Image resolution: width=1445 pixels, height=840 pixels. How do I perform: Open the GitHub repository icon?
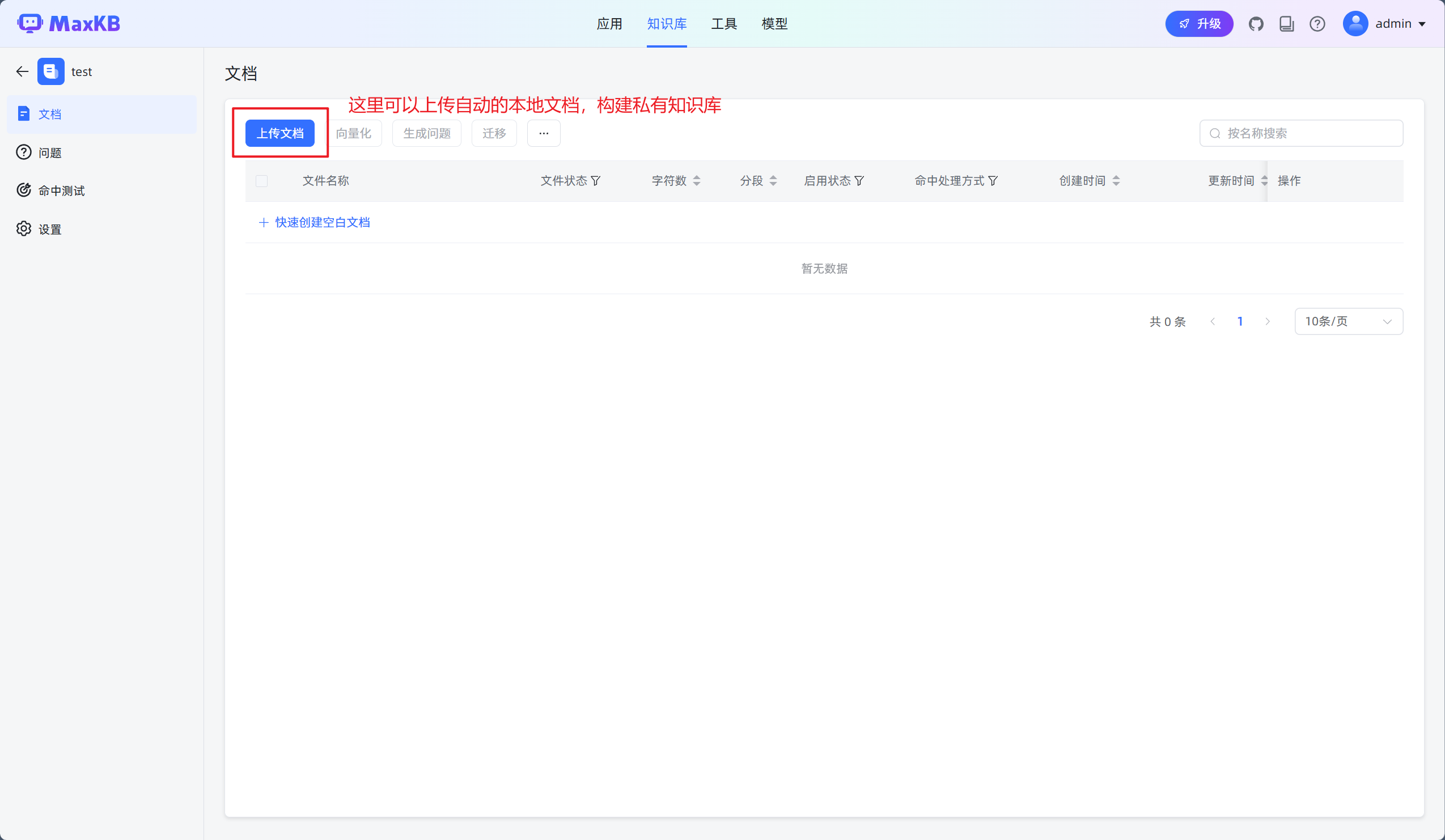(x=1256, y=24)
